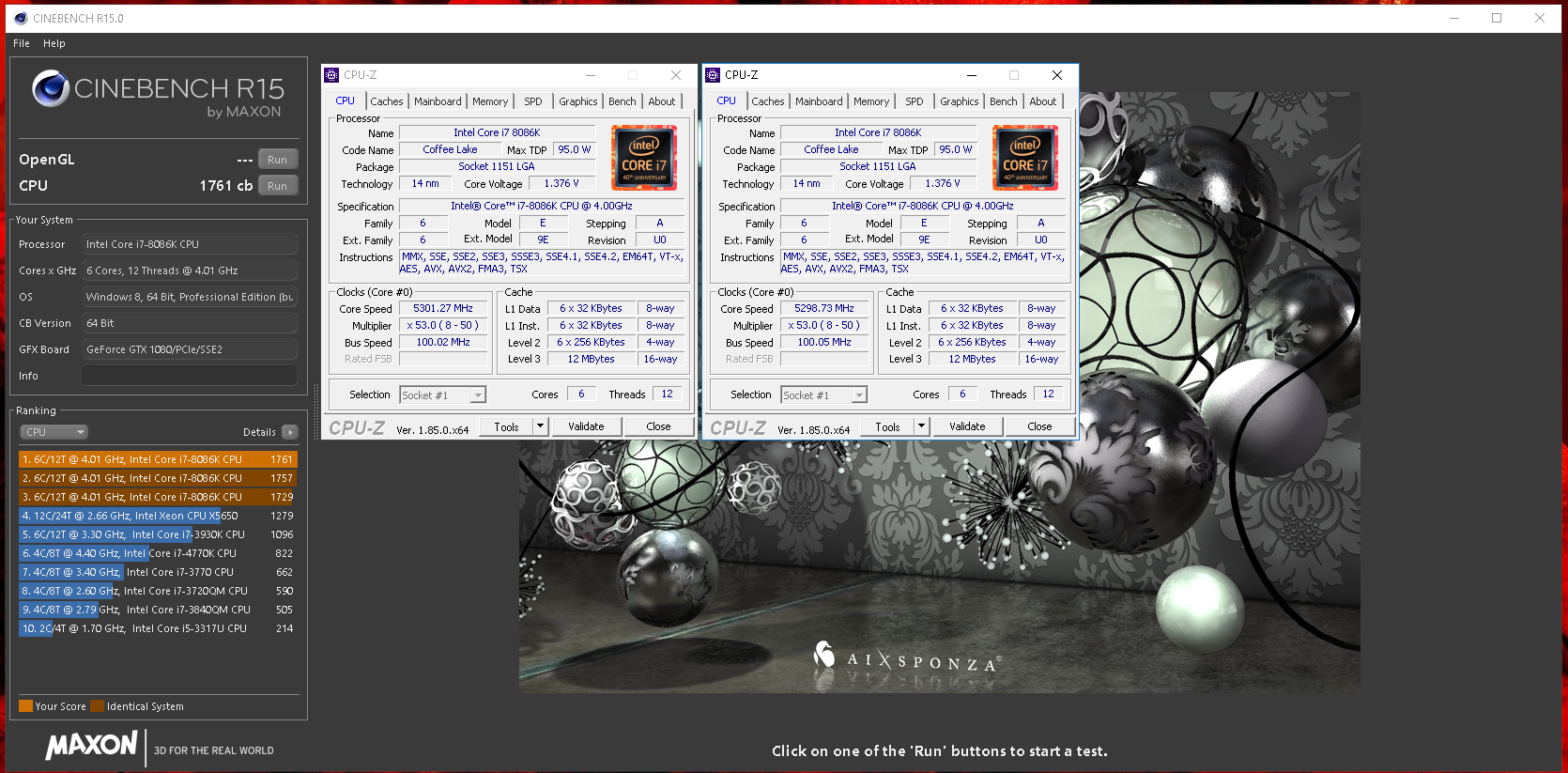The height and width of the screenshot is (773, 1568).
Task: Switch to Mainboard tab in right CPU-Z
Action: point(819,101)
